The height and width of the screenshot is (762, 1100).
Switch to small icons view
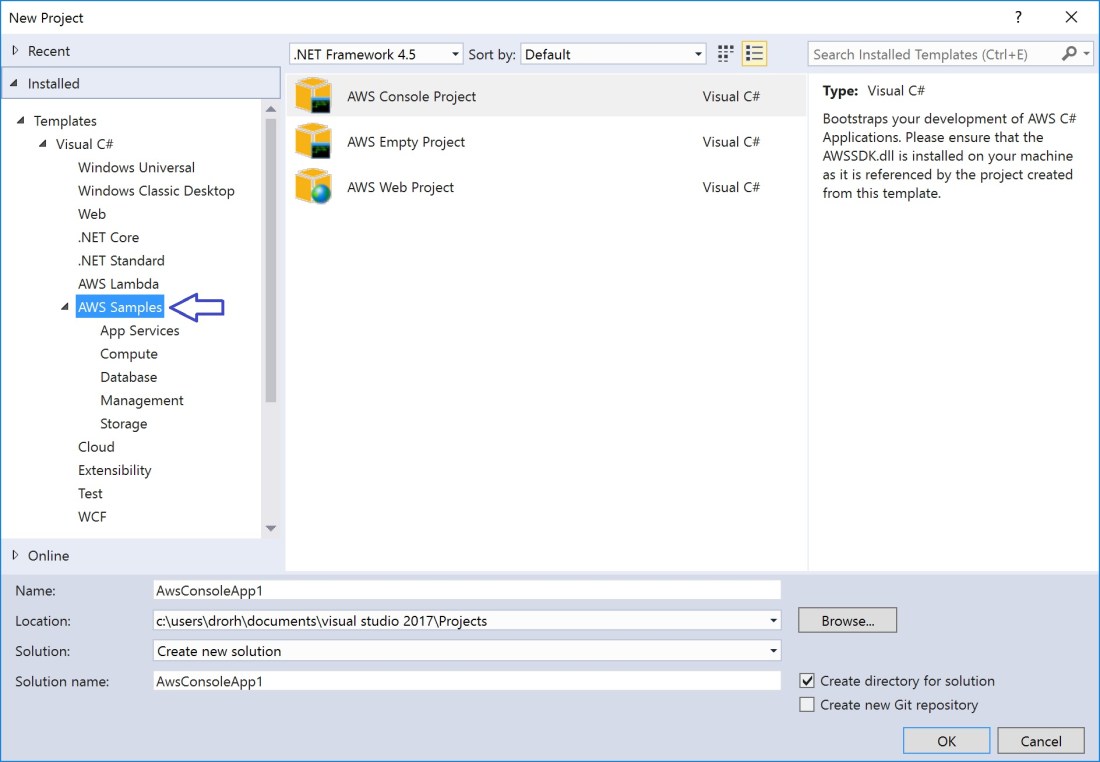[724, 53]
